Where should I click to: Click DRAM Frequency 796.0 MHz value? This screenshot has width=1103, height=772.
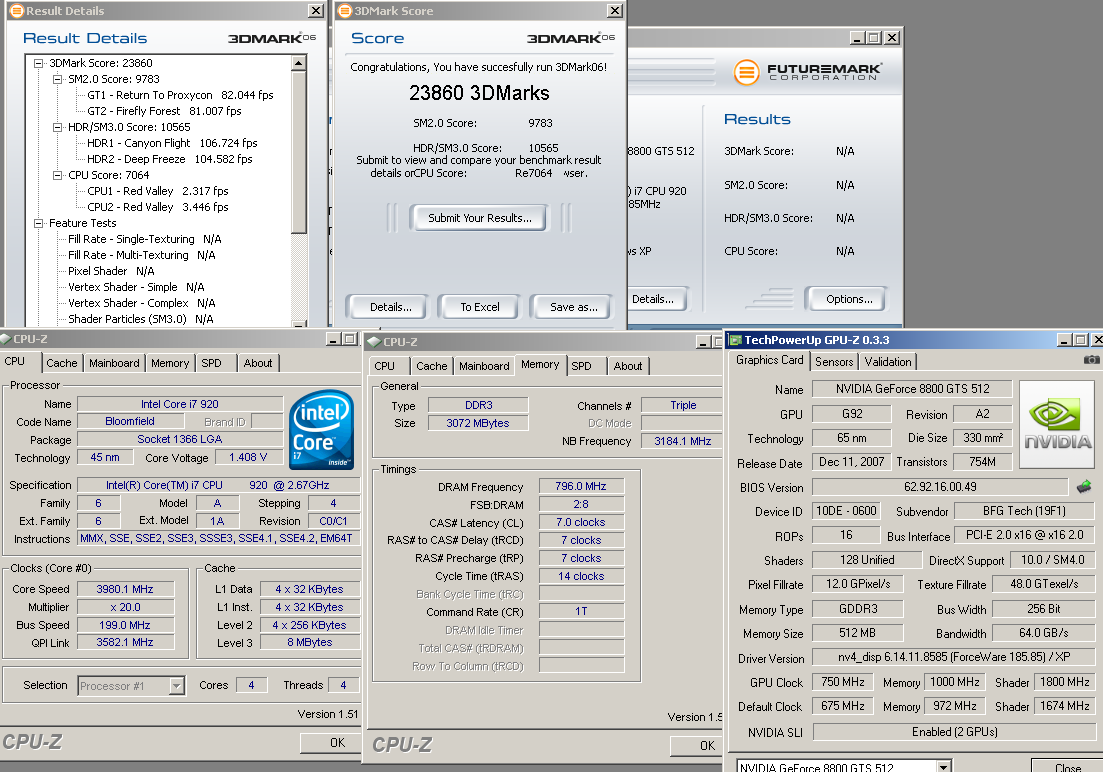[580, 486]
